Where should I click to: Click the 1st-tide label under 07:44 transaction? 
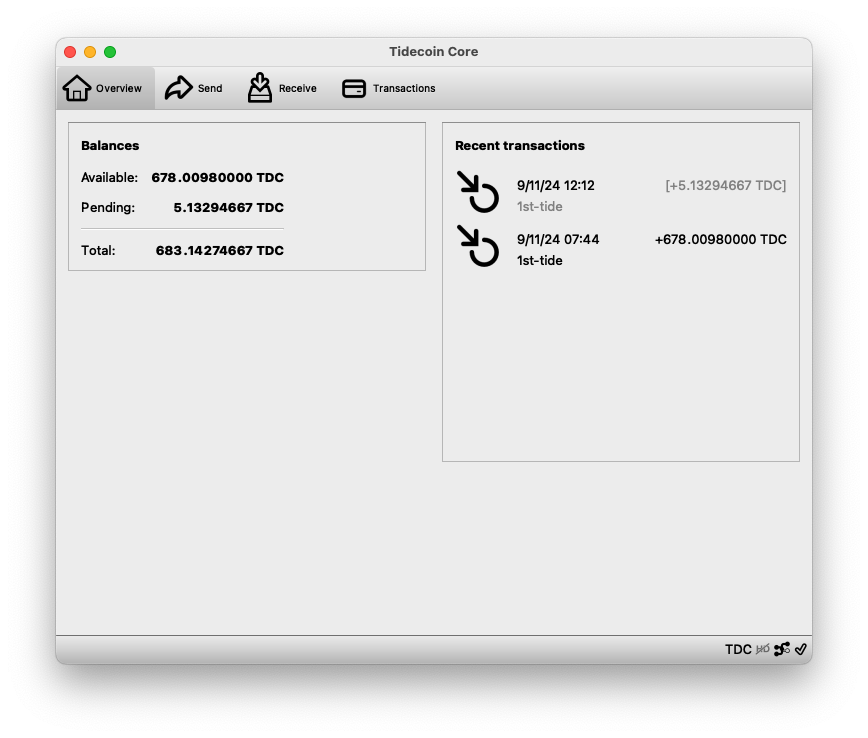pyautogui.click(x=540, y=260)
